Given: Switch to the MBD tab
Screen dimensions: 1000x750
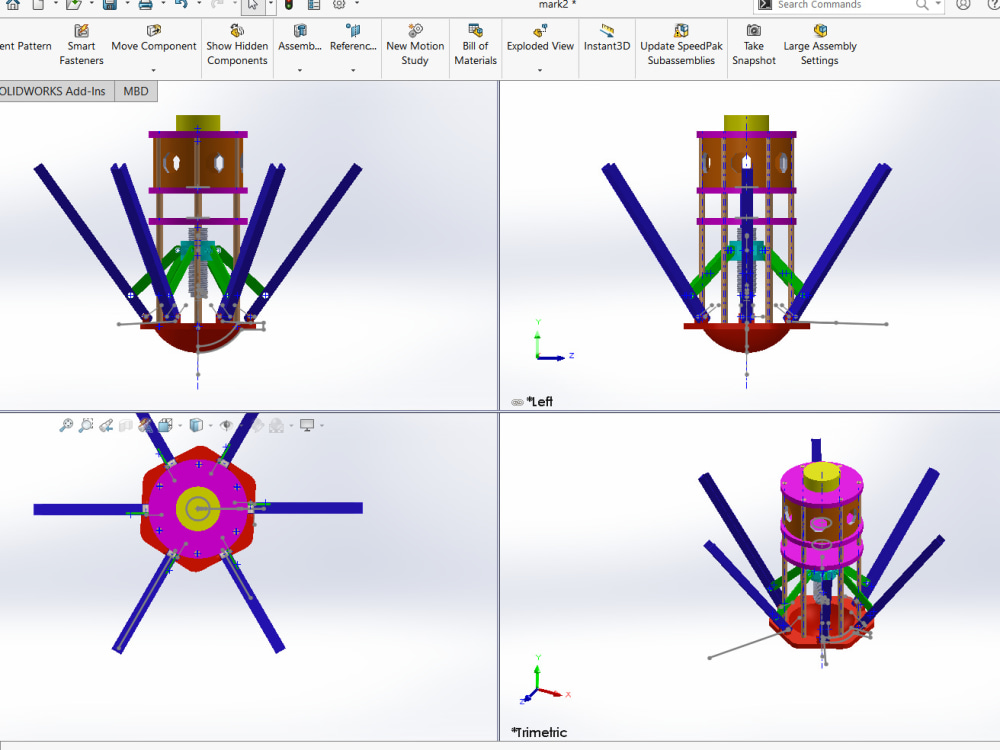Looking at the screenshot, I should click(x=135, y=91).
